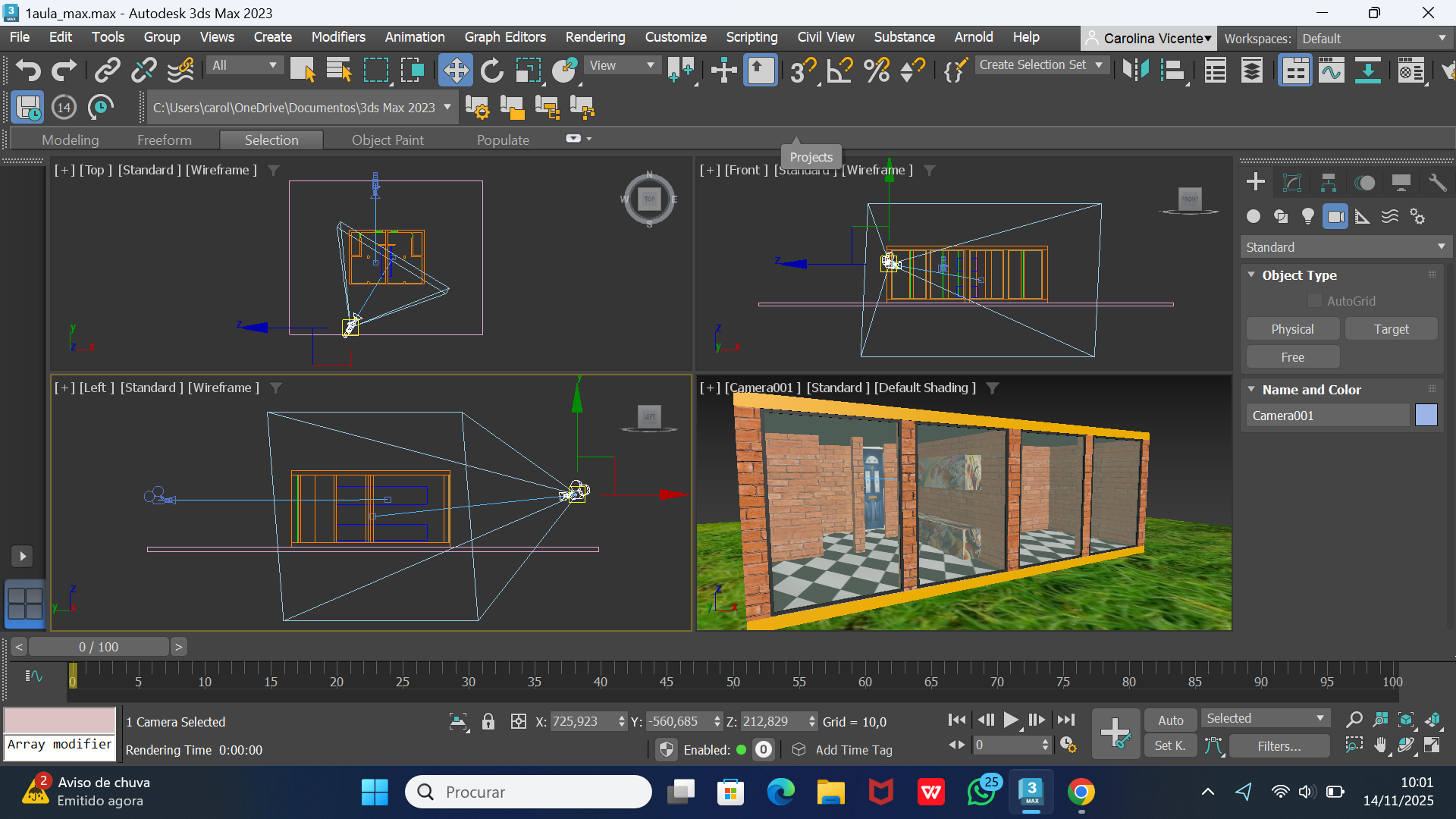
Task: Open the Lights category in Create panel
Action: pos(1308,217)
